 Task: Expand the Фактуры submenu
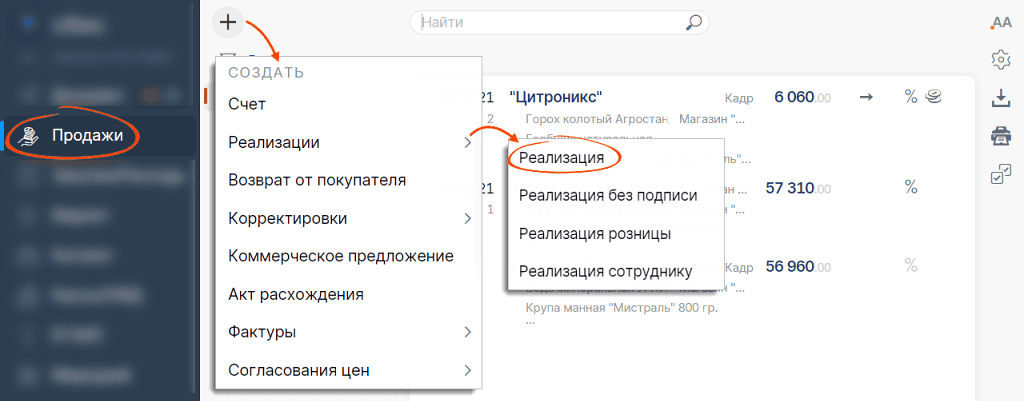349,332
